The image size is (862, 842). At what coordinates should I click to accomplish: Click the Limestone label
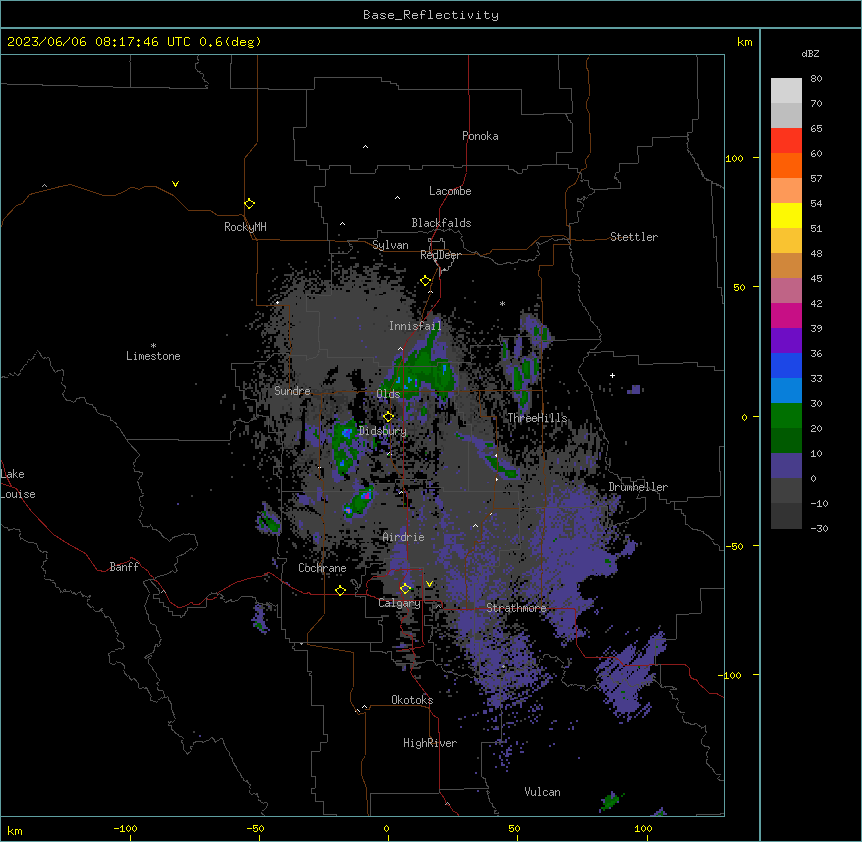[x=153, y=356]
